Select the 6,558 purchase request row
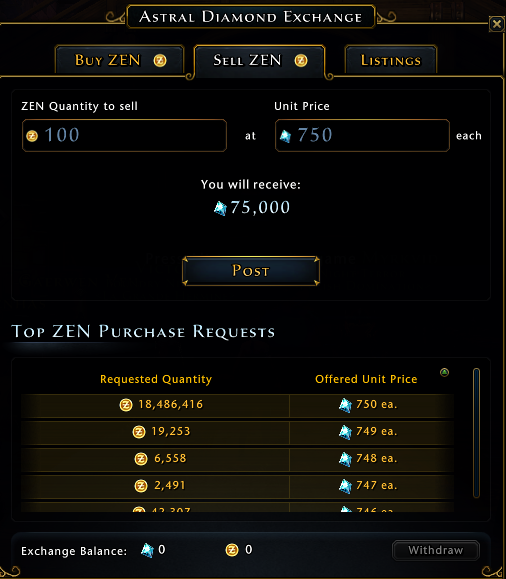The width and height of the screenshot is (506, 579). coord(237,459)
